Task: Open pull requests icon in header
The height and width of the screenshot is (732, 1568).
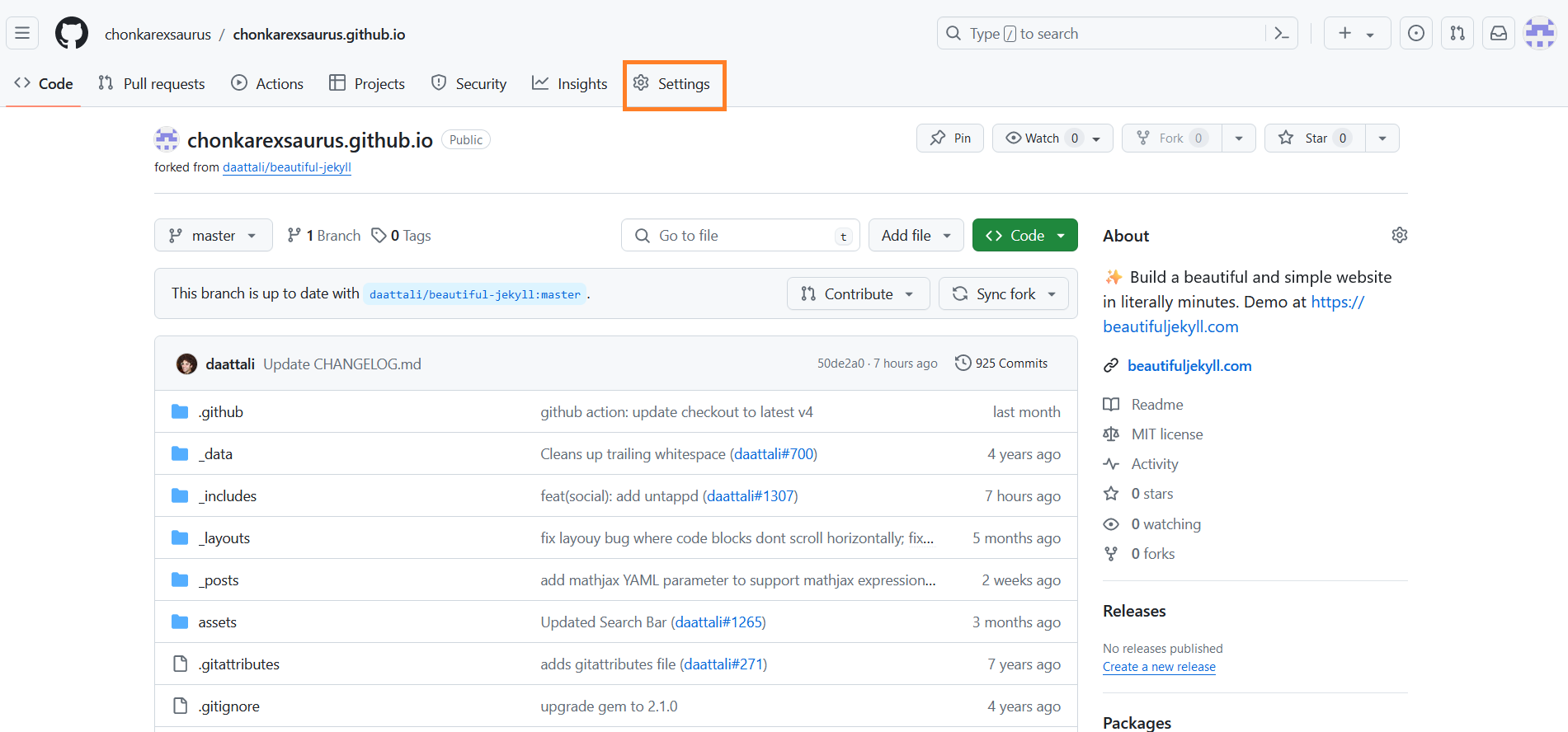Action: (x=1457, y=34)
